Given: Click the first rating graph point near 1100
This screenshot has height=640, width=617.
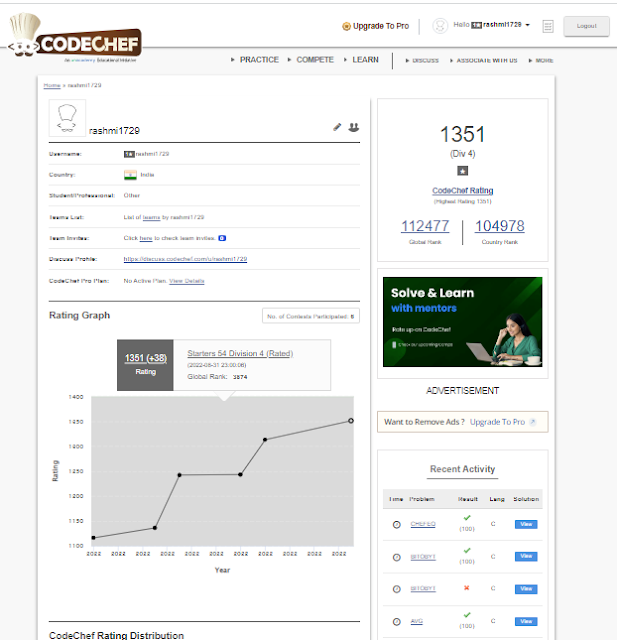Looking at the screenshot, I should pos(93,538).
